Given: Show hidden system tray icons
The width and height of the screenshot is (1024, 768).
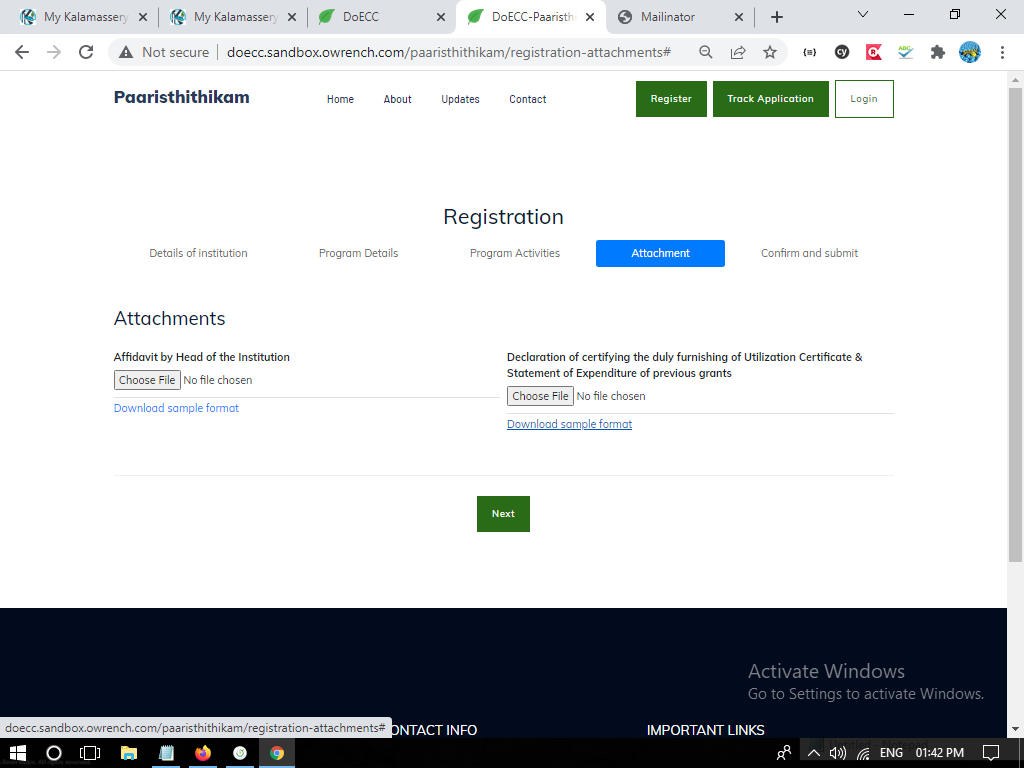Looking at the screenshot, I should pos(814,753).
